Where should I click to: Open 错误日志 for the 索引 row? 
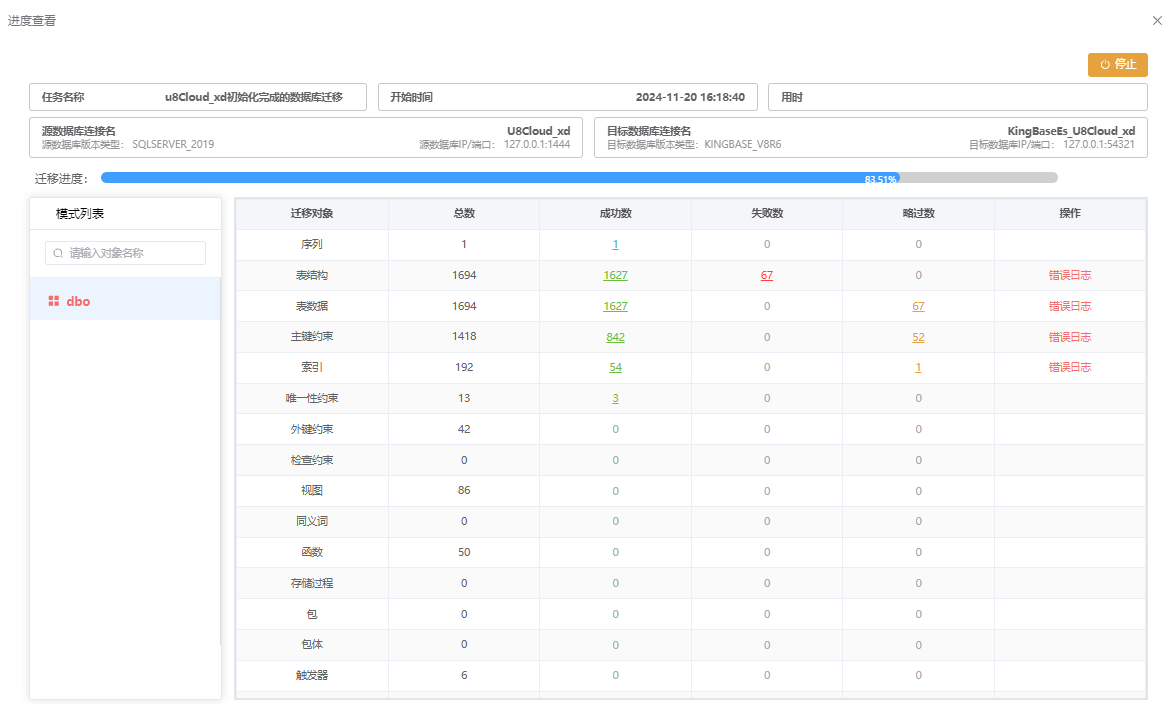(1069, 367)
